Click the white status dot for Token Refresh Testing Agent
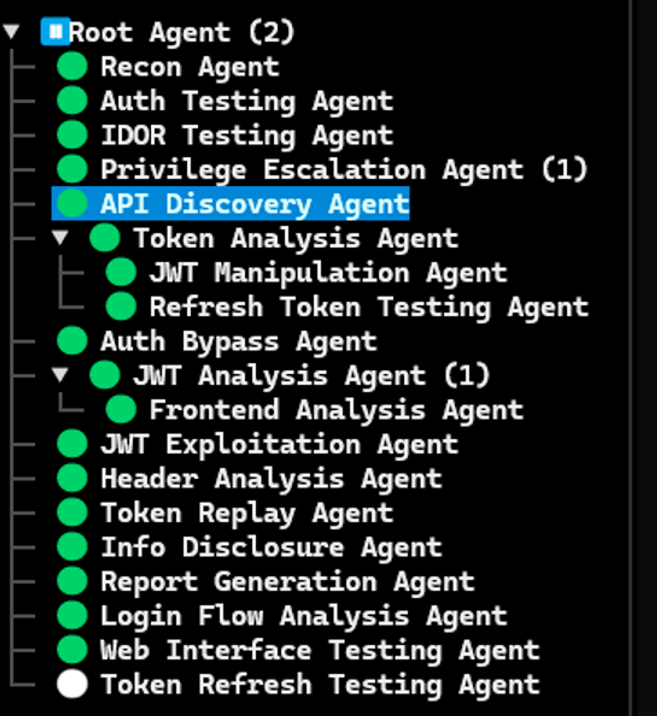The height and width of the screenshot is (716, 657). click(x=72, y=685)
